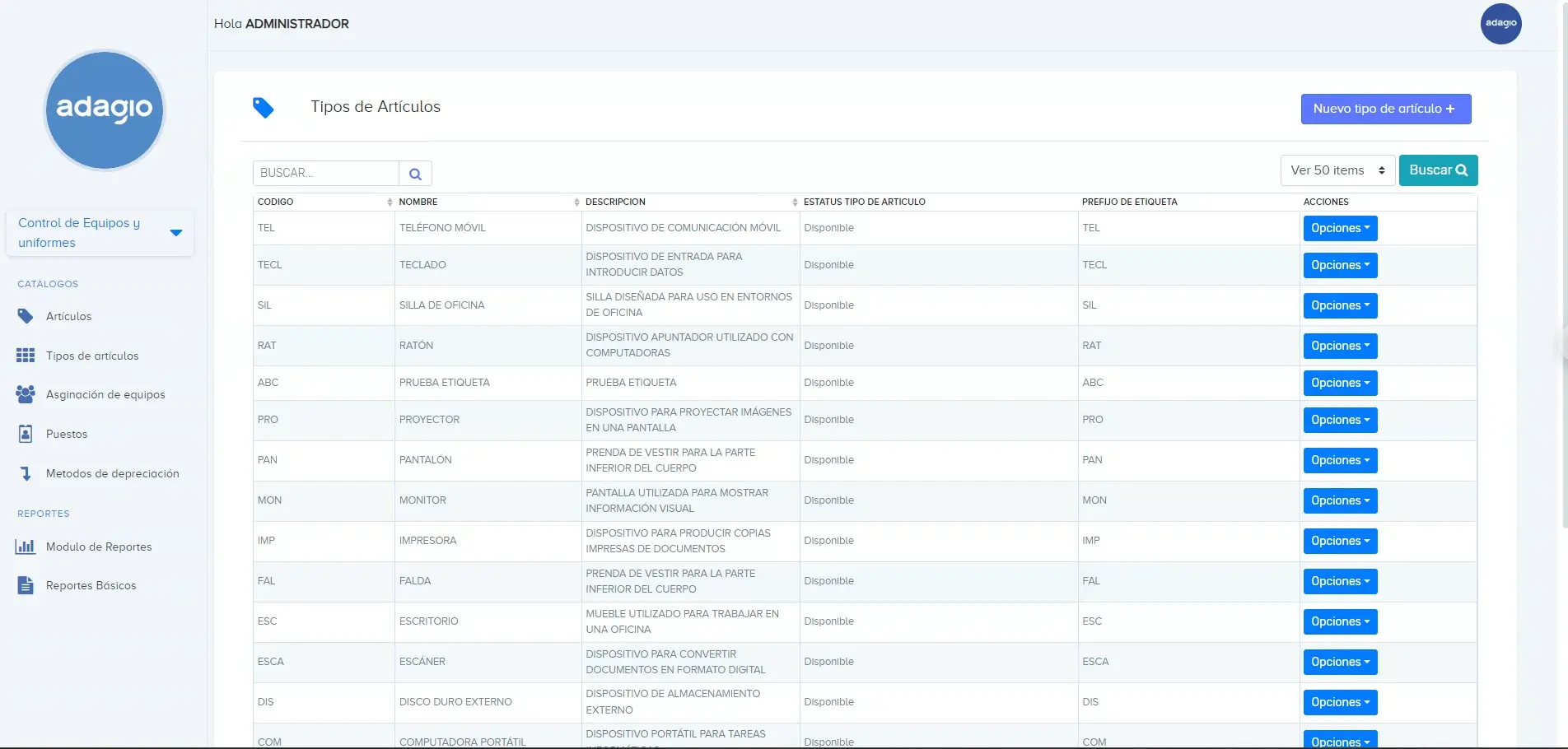This screenshot has width=1568, height=749.
Task: Open Opciones dropdown for TELÉFONO MÓVIL row
Action: (x=1340, y=228)
